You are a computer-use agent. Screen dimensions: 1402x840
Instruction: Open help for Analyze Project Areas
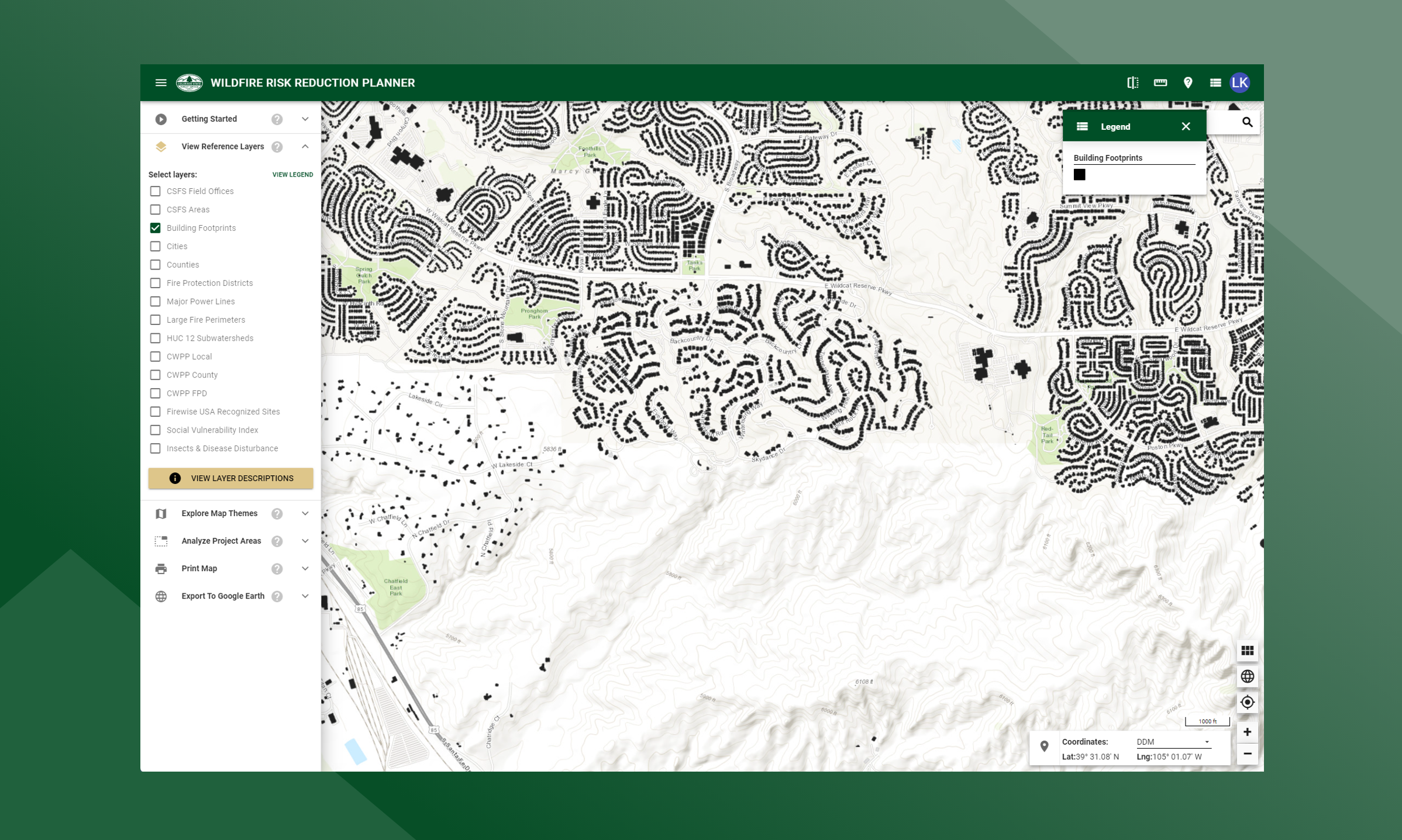[277, 541]
